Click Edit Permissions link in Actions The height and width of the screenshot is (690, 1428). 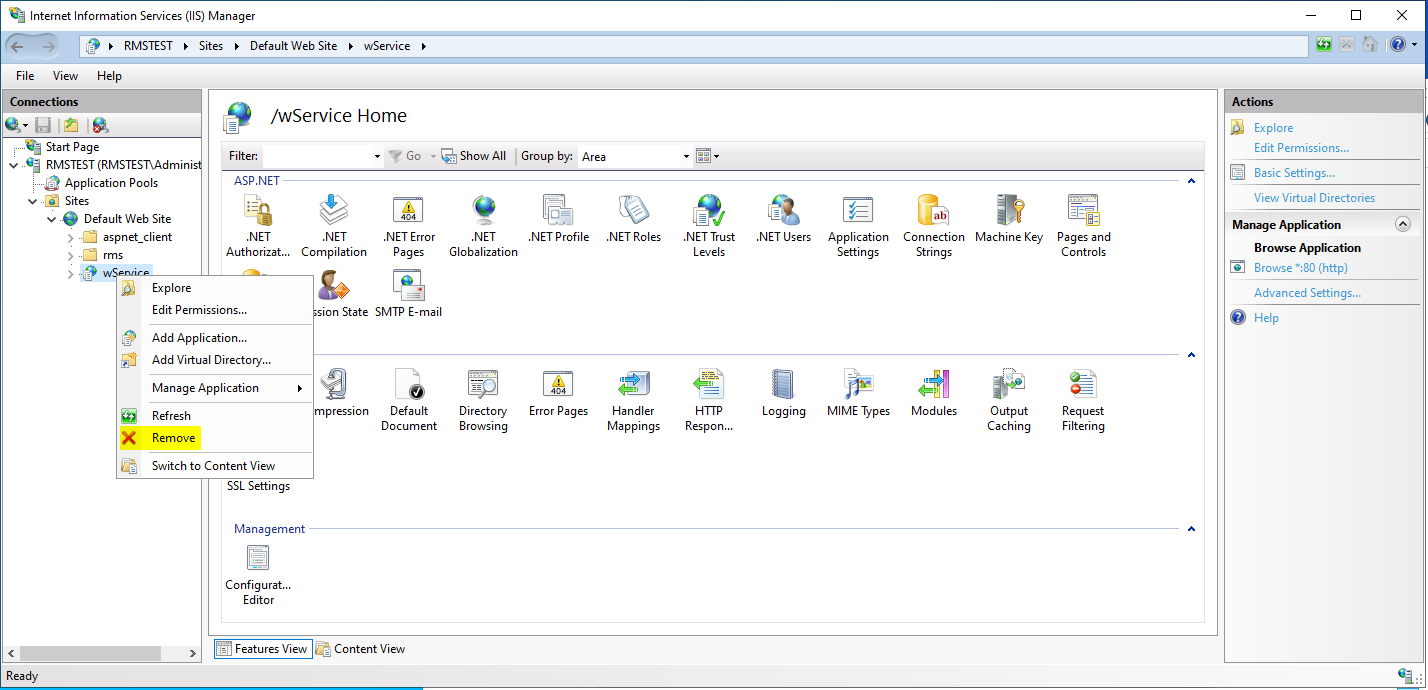[1301, 148]
